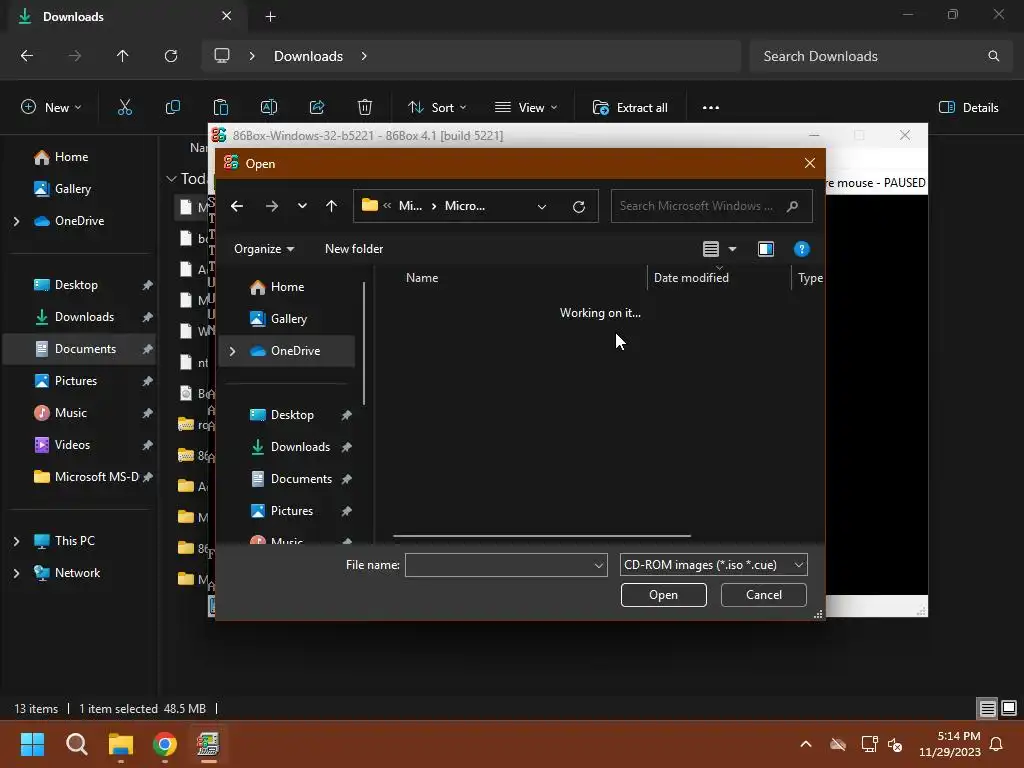The width and height of the screenshot is (1024, 768).
Task: Click the Cancel button in the dialog
Action: (763, 595)
